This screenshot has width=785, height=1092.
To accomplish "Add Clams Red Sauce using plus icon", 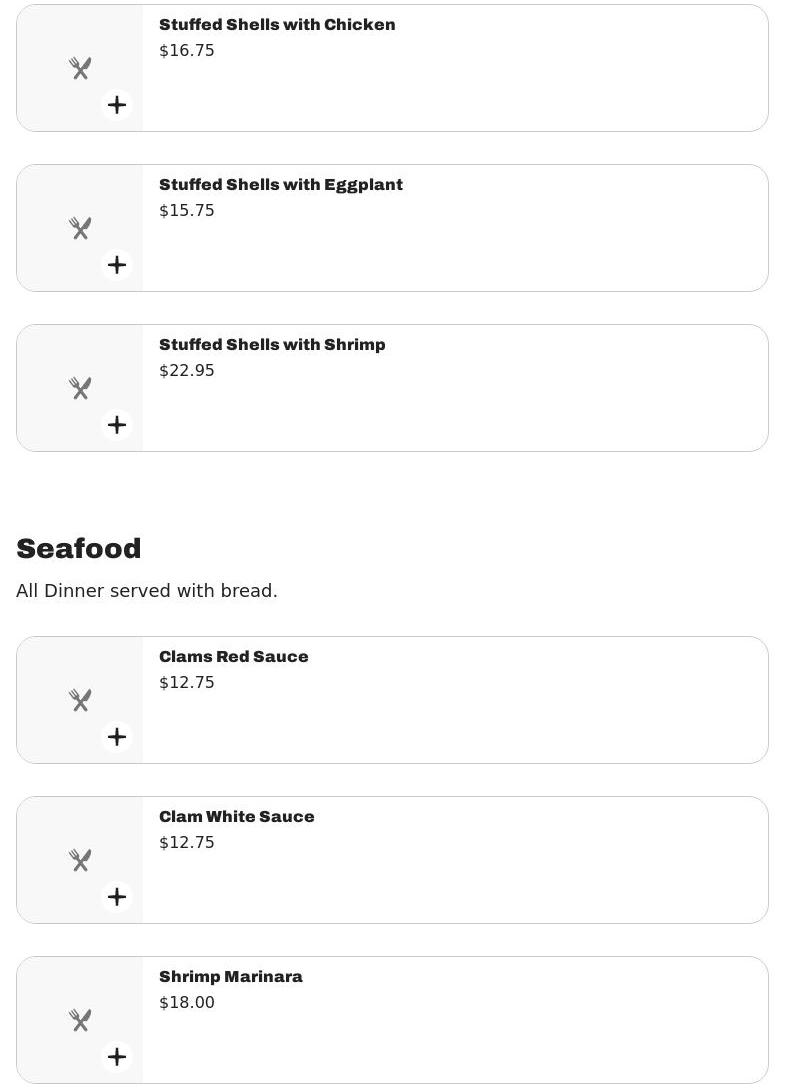I will click(117, 737).
